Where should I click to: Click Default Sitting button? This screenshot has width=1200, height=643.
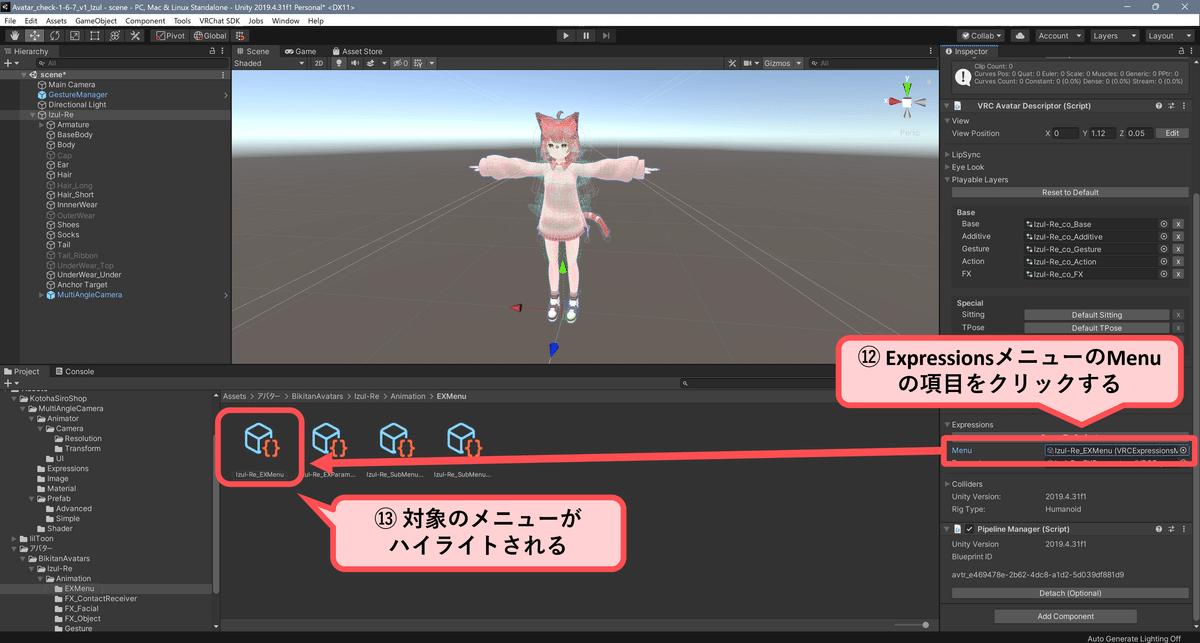[x=1096, y=315]
